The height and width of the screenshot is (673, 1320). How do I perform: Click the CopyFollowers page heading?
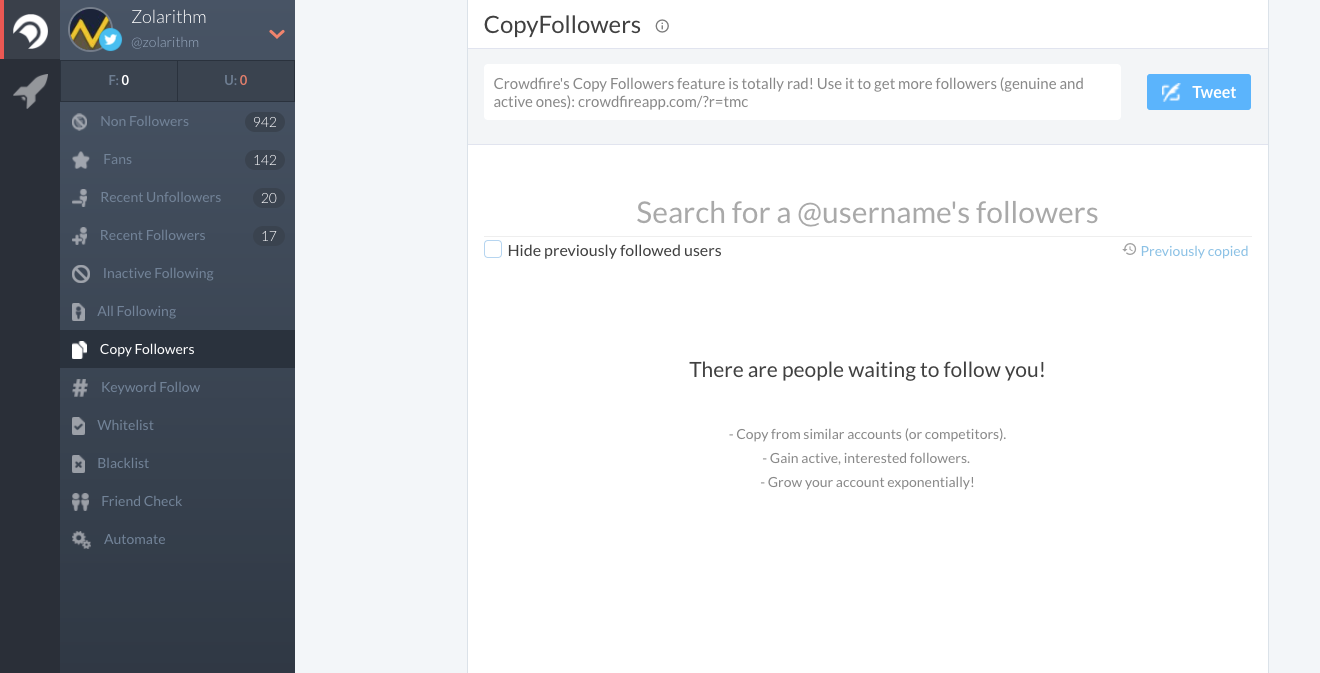562,25
